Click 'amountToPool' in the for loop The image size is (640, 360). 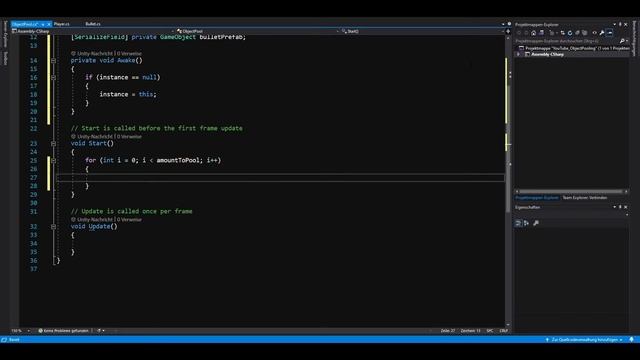[178, 160]
